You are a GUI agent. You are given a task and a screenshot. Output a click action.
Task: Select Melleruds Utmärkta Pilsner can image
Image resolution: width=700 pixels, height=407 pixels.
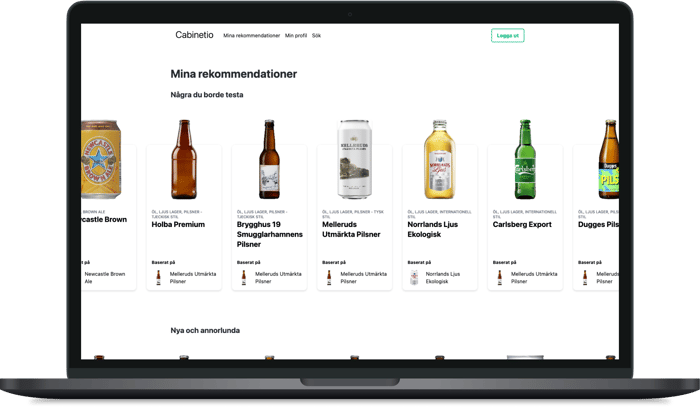point(354,159)
